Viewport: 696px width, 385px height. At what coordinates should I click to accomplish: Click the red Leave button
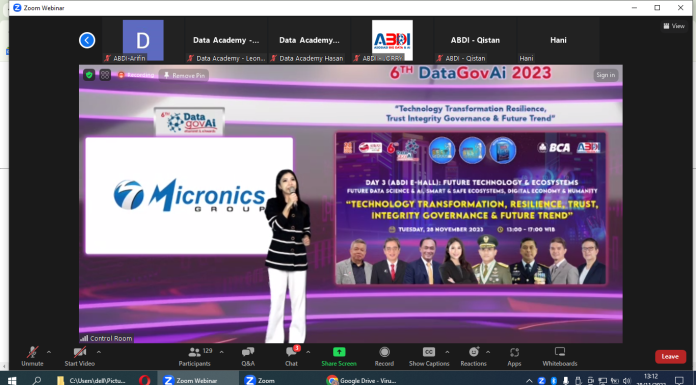pos(670,357)
